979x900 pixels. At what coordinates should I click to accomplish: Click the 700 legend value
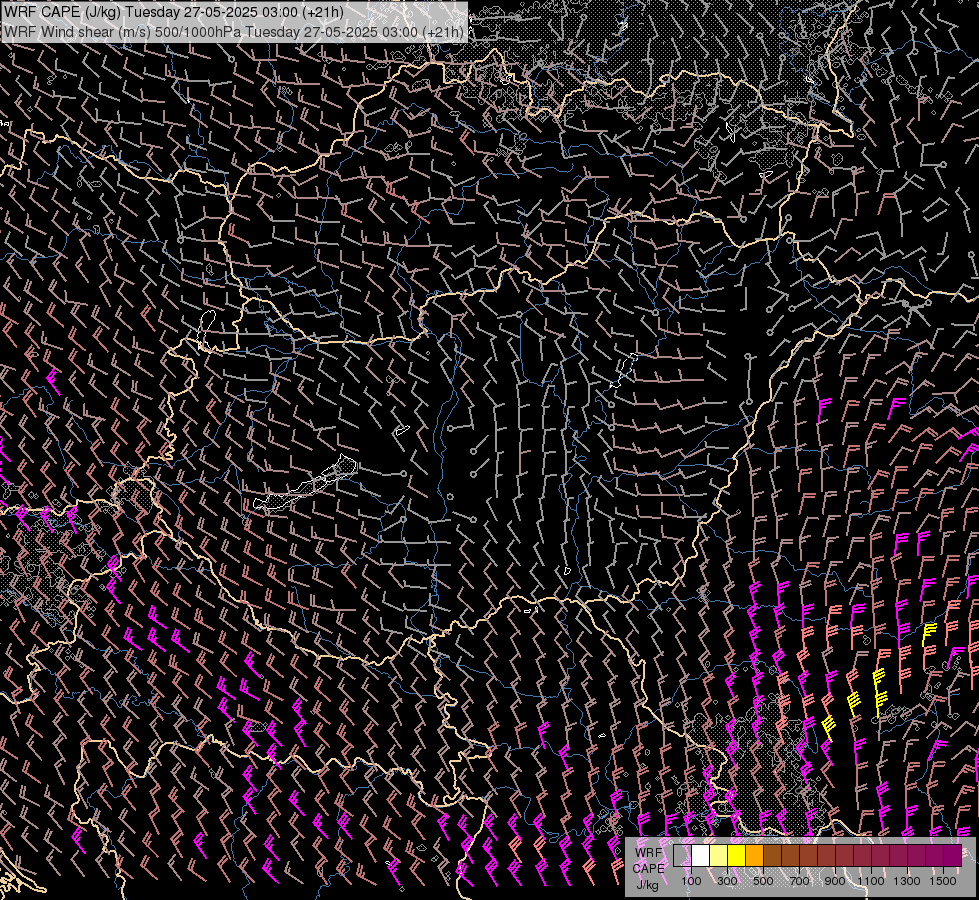[x=799, y=881]
